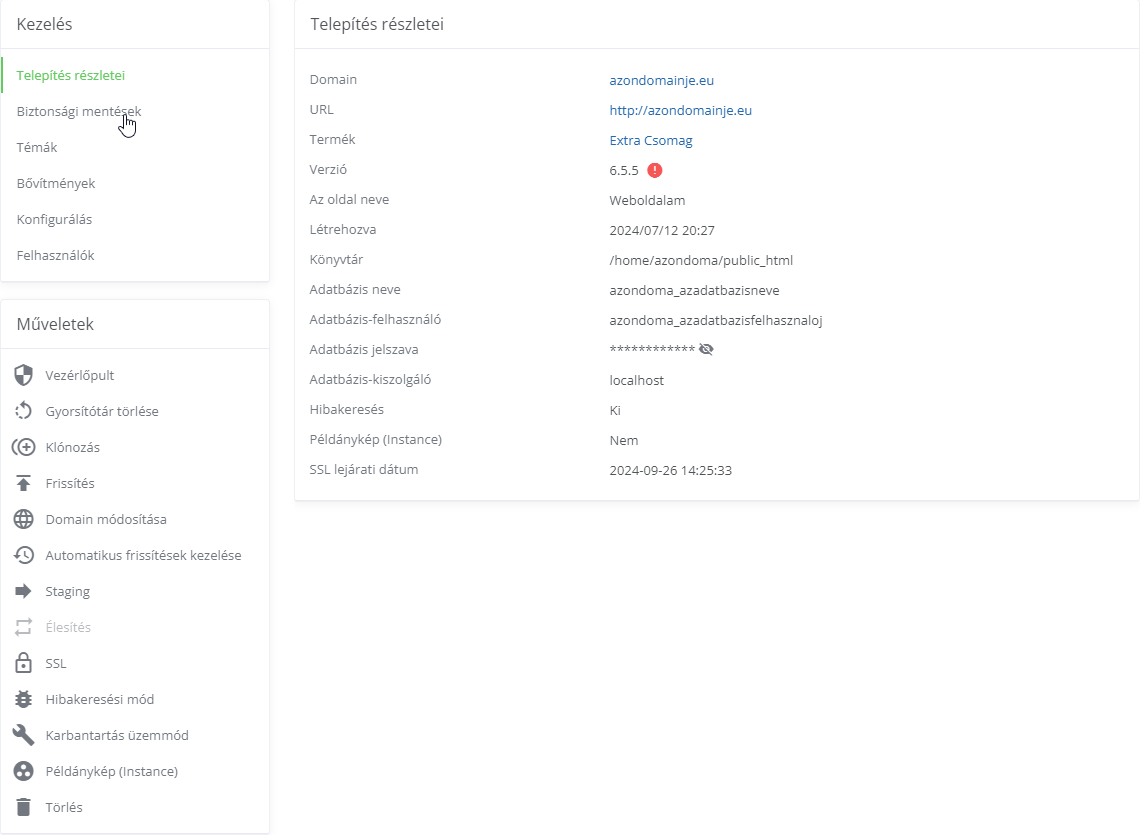Select Automatikus frissítések kezelése option
1141x835 pixels.
tap(143, 555)
